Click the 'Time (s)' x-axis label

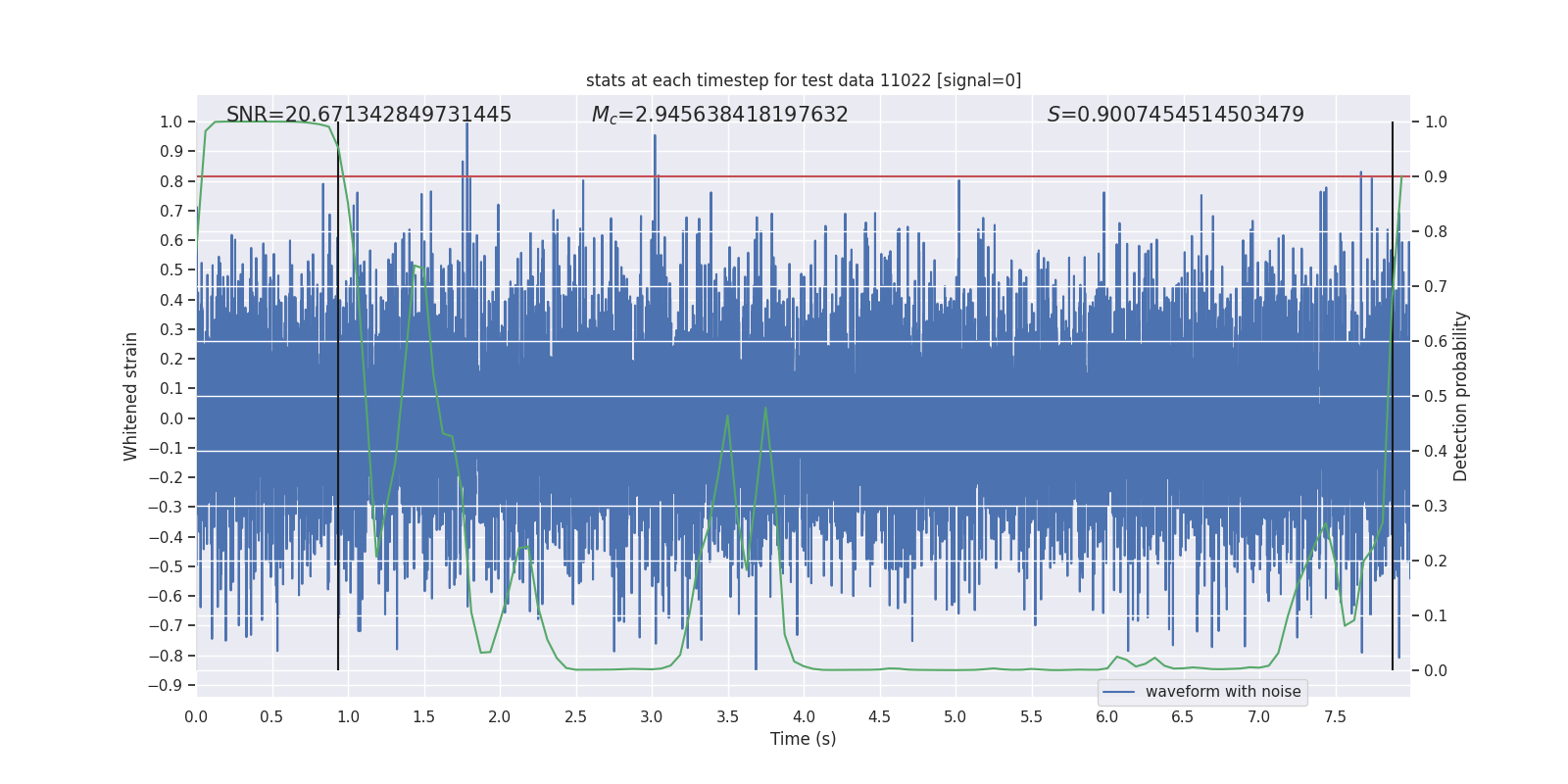[x=804, y=739]
